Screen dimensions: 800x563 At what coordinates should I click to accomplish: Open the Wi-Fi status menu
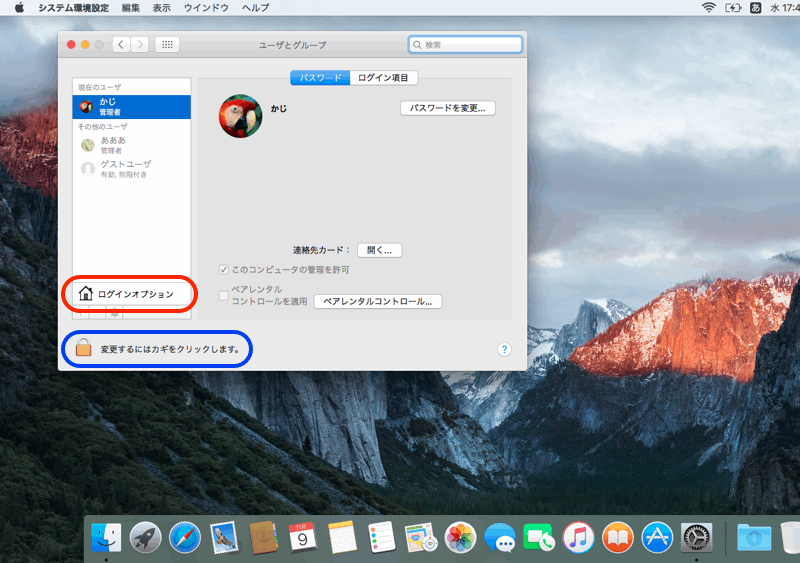708,7
